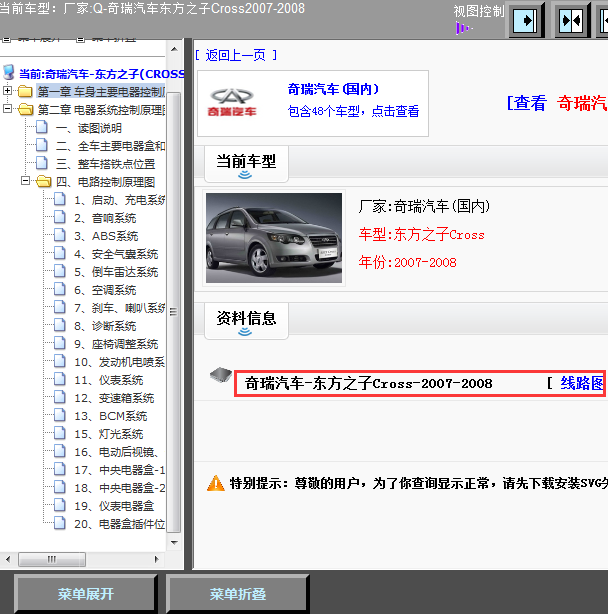Click 返回上一页 link
Screen dimensions: 608x614
point(236,55)
